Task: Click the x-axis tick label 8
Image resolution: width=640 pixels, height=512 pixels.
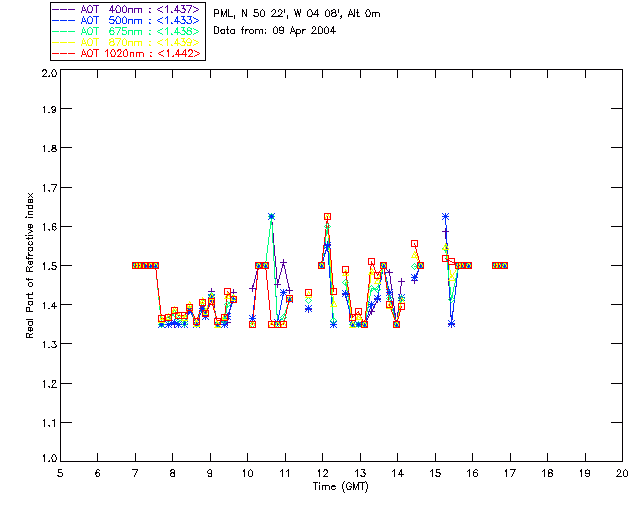Action: pyautogui.click(x=173, y=473)
